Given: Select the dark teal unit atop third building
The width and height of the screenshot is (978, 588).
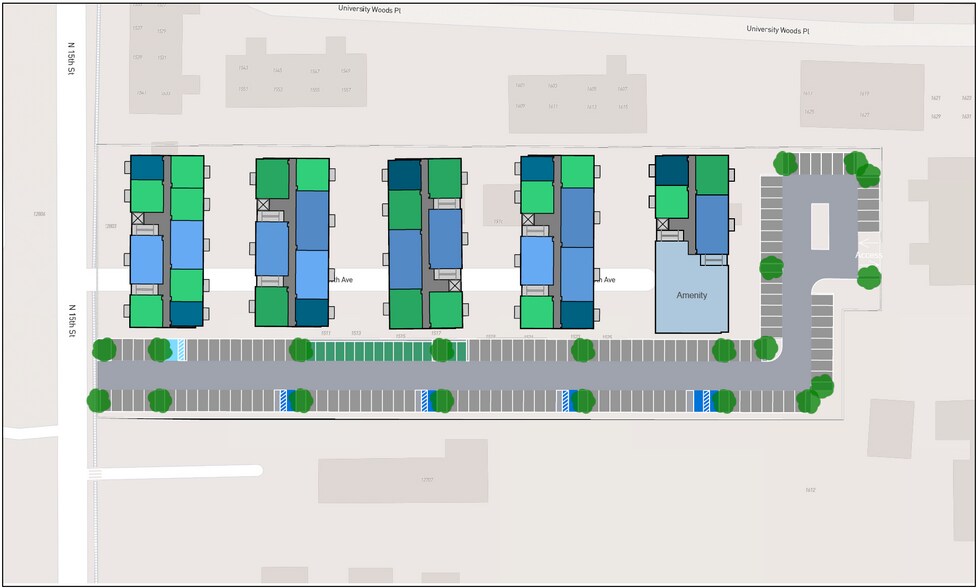Looking at the screenshot, I should tap(405, 175).
